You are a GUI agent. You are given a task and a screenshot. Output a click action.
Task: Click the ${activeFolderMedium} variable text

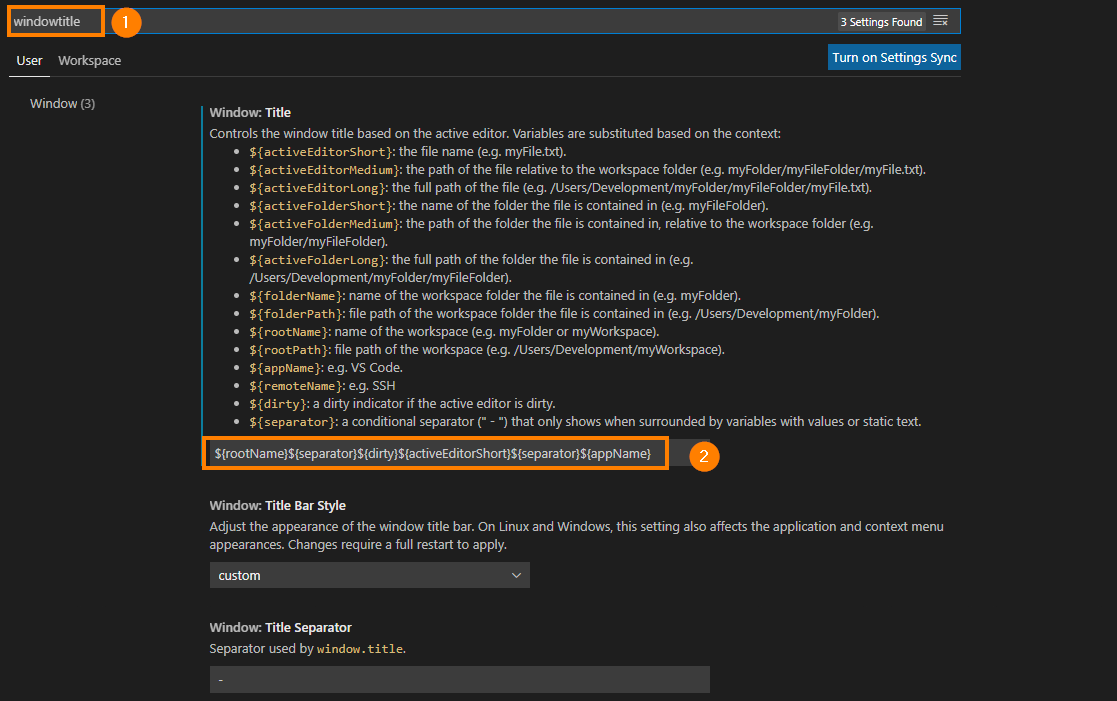[324, 224]
